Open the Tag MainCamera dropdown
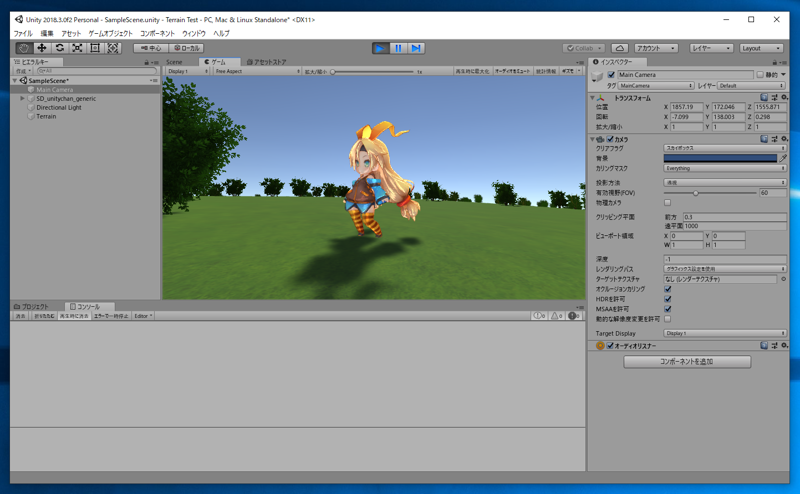Viewport: 800px width, 494px height. 656,86
